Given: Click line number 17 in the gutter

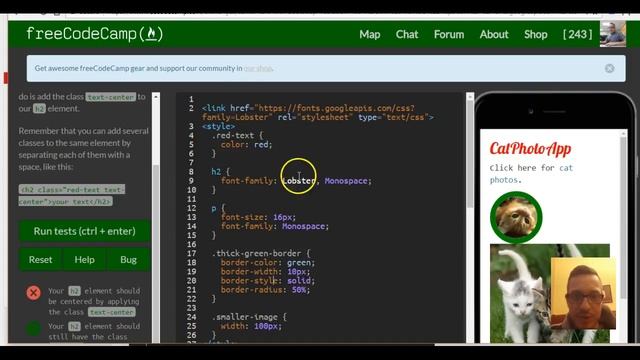Looking at the screenshot, I should click(191, 253).
